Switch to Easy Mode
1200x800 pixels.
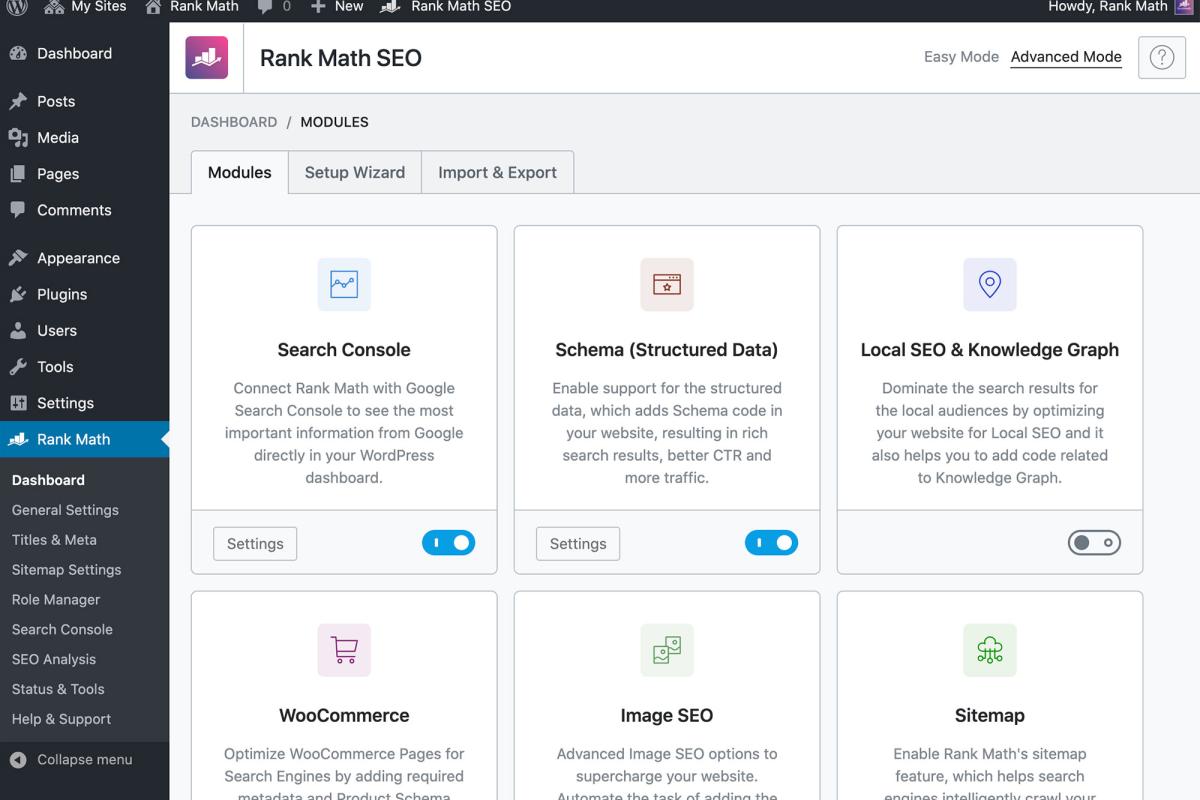(960, 57)
